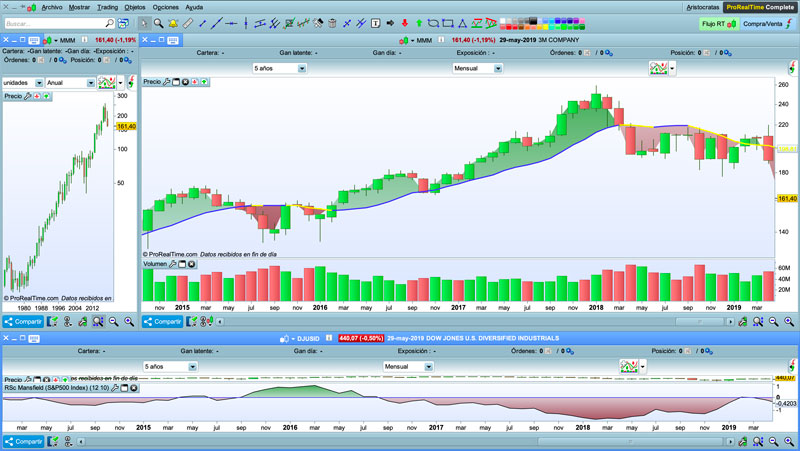
Task: Pick the black color swatch
Action: coord(533,21)
